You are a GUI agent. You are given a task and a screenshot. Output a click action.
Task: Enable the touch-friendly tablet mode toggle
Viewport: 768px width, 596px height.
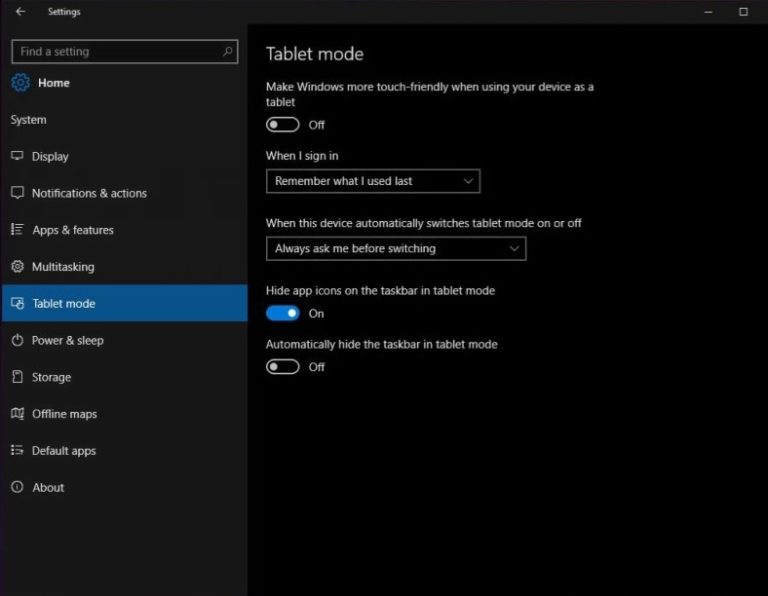point(283,125)
